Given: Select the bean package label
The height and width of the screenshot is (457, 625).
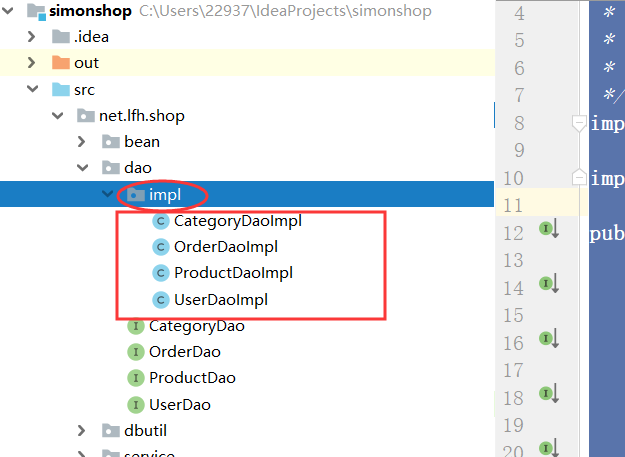Looking at the screenshot, I should [142, 142].
